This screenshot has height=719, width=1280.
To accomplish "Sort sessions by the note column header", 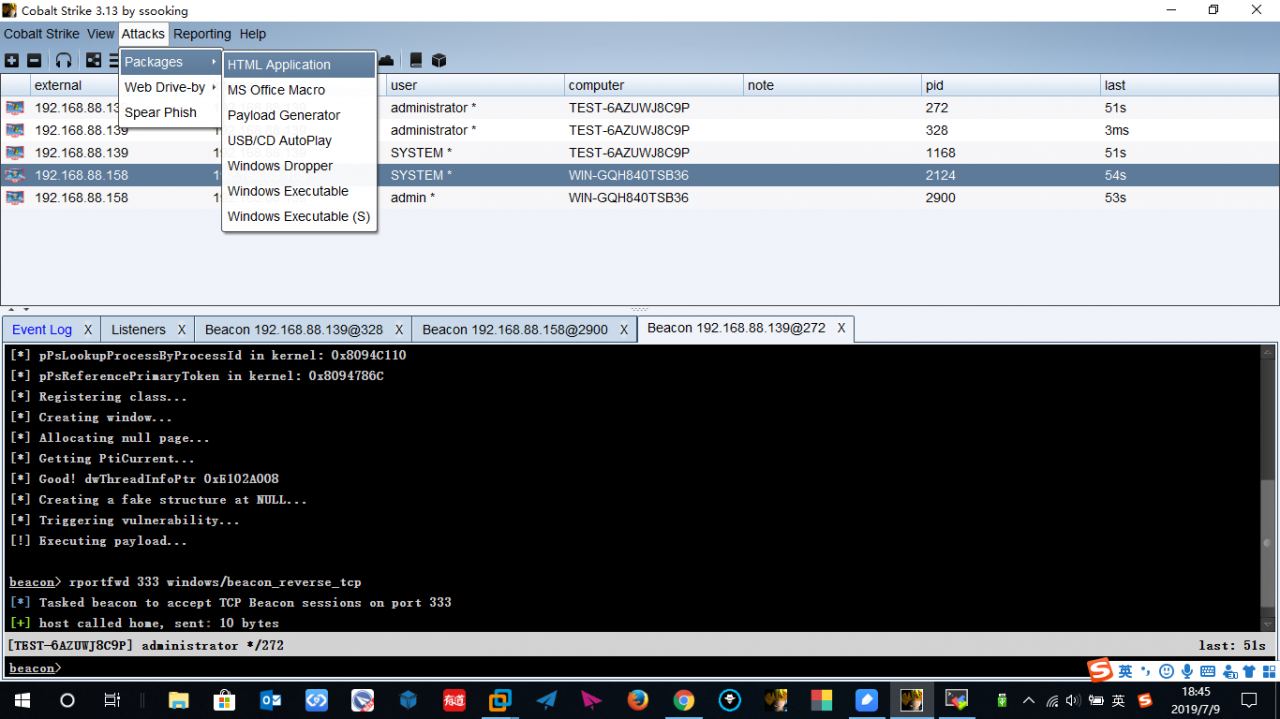I will [x=832, y=85].
